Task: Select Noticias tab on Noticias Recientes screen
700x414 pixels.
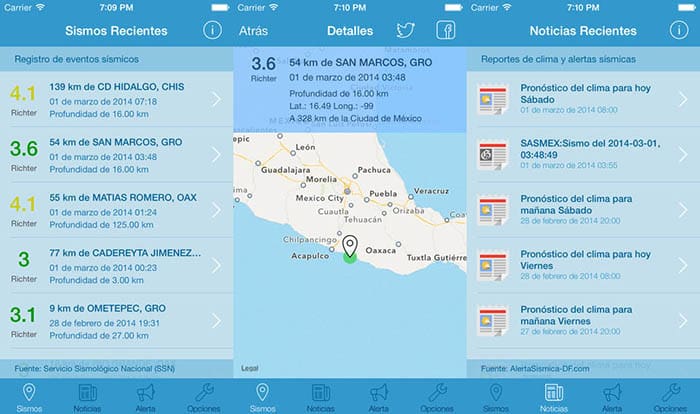Action: 554,397
